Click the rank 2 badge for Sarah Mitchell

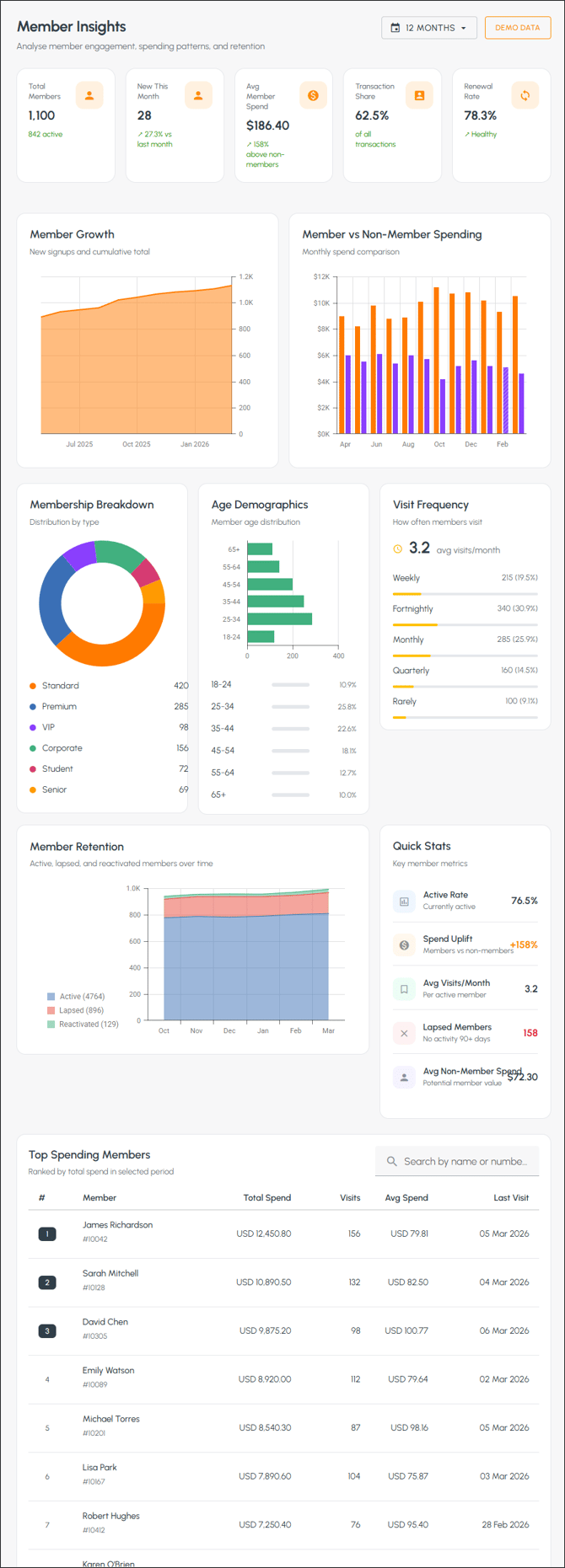[47, 1282]
